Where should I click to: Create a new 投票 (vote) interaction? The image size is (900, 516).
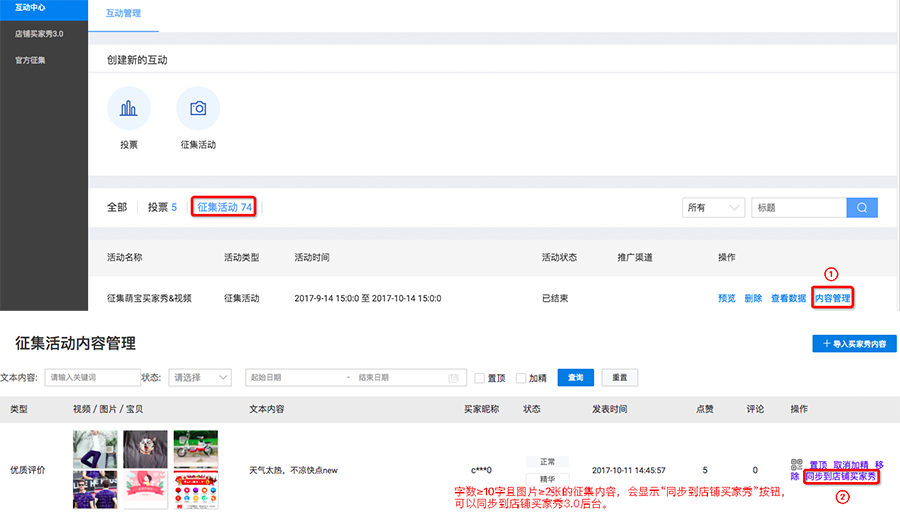[x=129, y=108]
